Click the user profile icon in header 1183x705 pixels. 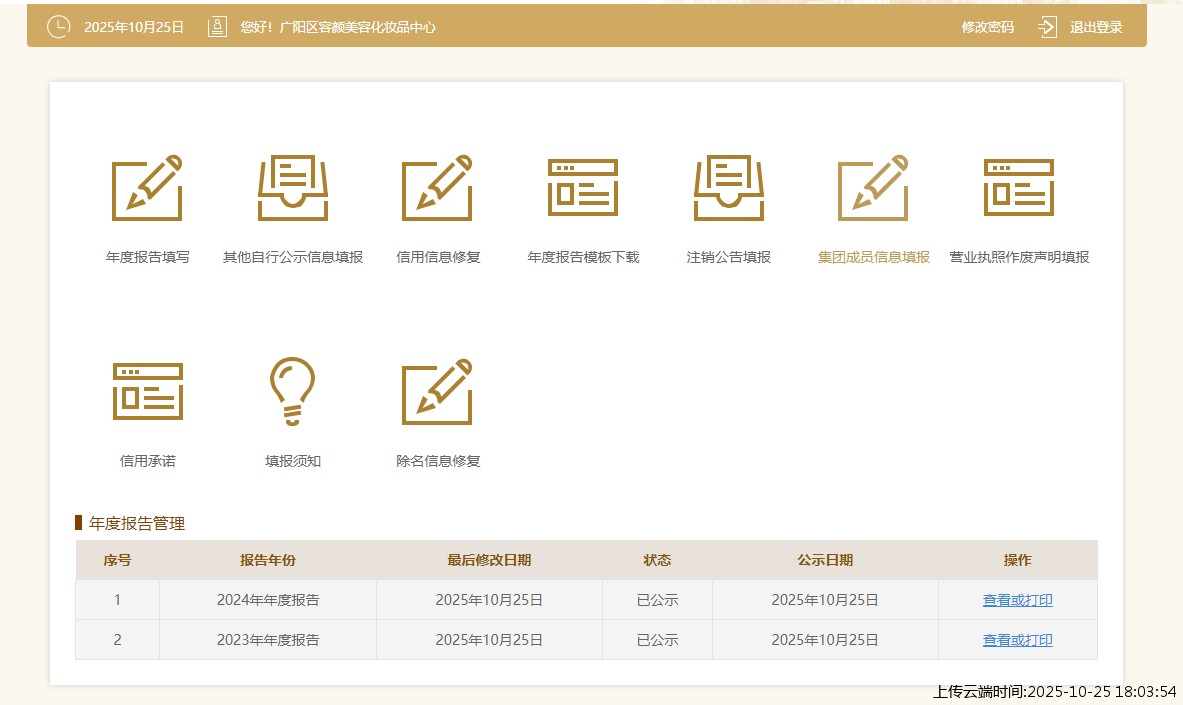point(217,27)
